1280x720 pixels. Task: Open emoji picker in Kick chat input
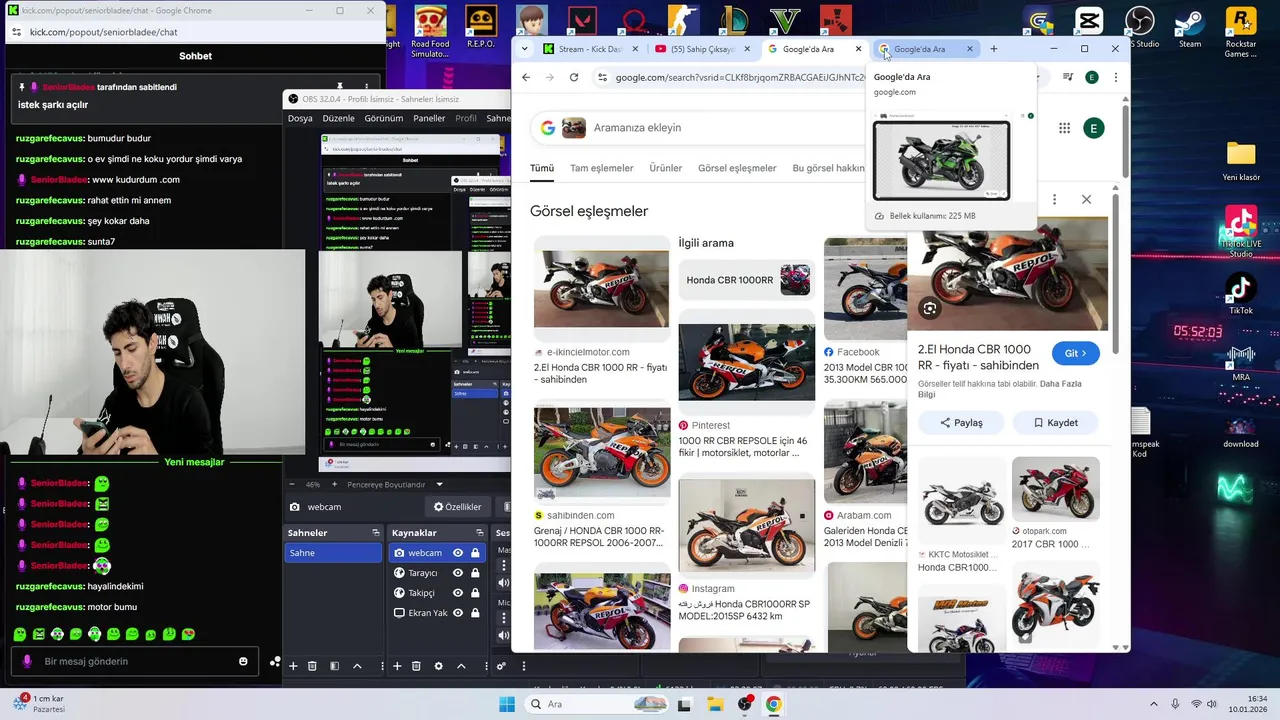click(x=243, y=661)
